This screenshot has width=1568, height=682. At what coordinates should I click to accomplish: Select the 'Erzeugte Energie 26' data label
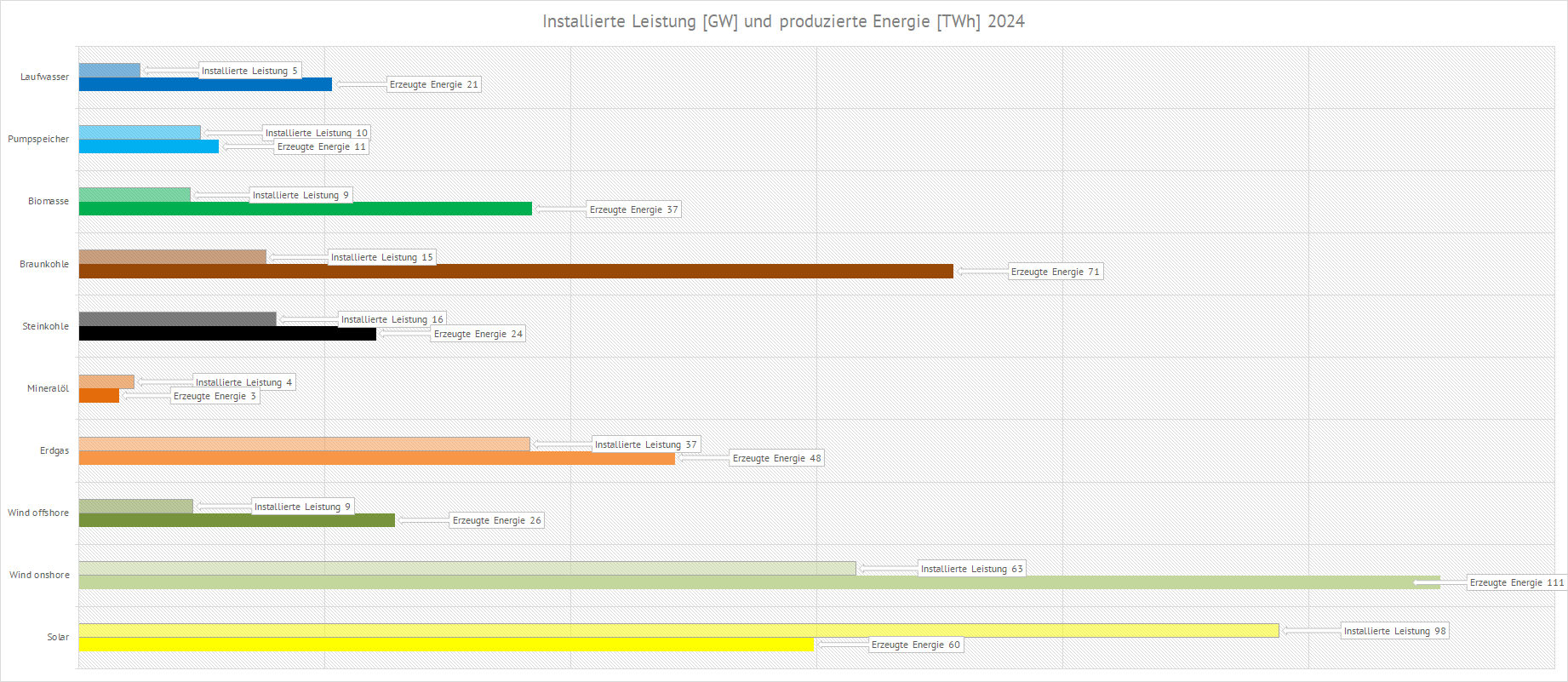[496, 520]
